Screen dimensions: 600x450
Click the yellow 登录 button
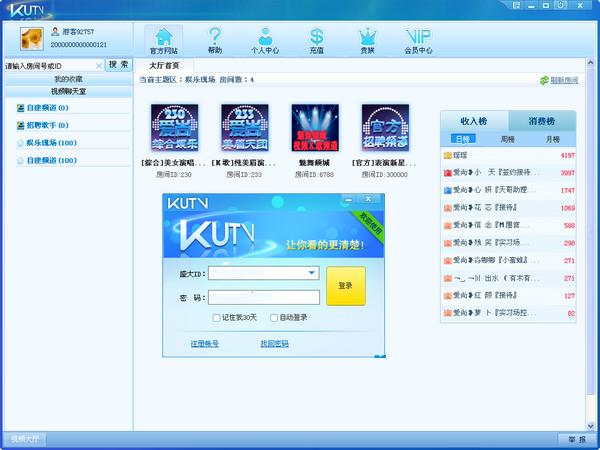click(x=346, y=286)
